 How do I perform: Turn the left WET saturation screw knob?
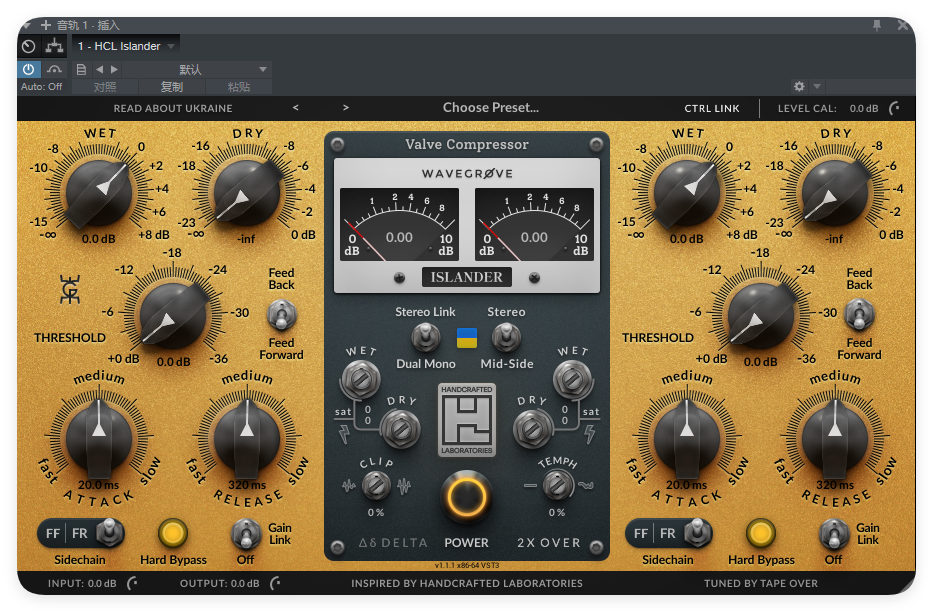(360, 379)
